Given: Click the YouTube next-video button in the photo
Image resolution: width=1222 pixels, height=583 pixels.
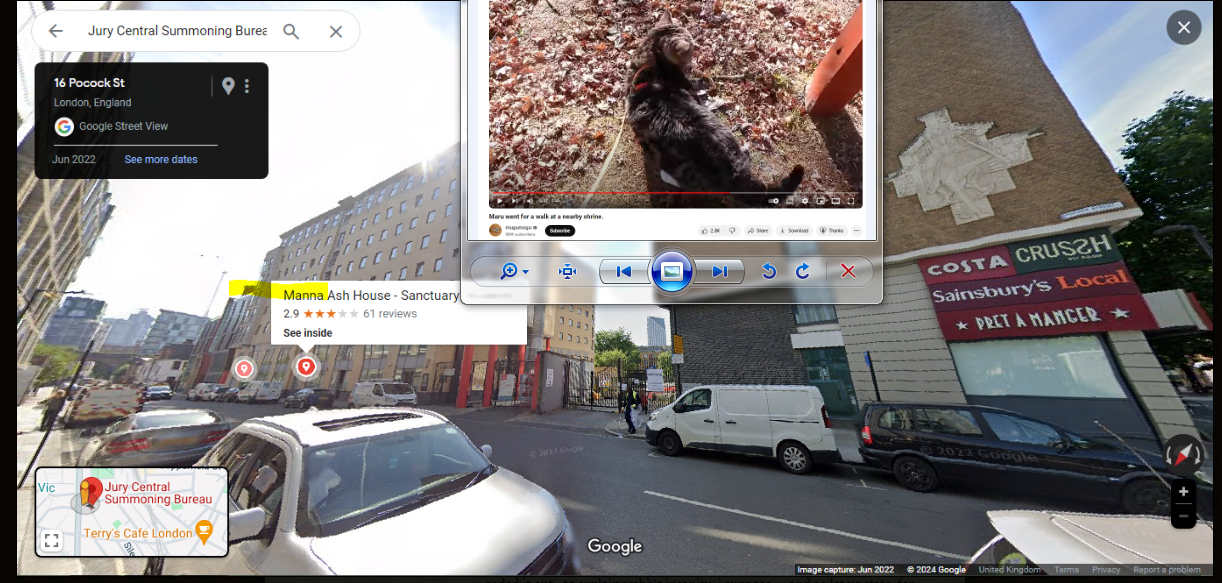Looking at the screenshot, I should 514,201.
